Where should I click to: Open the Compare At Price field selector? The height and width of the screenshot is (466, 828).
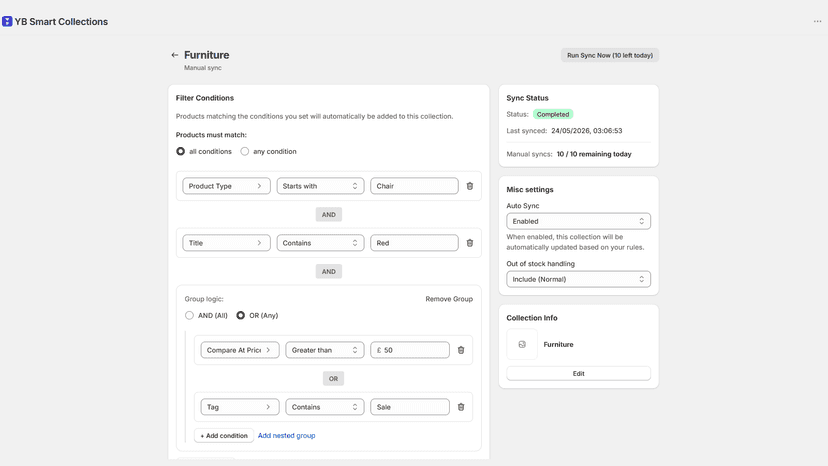point(240,350)
